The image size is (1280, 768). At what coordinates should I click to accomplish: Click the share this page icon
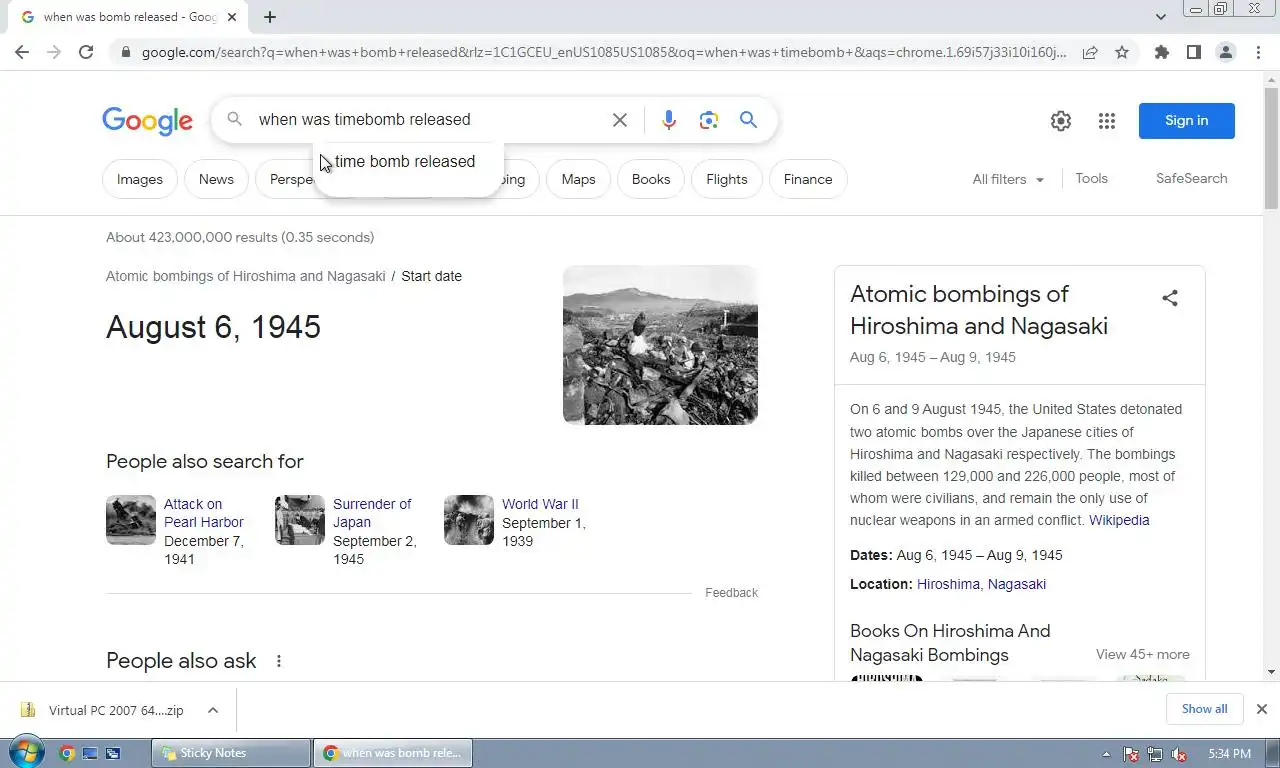pos(1090,52)
